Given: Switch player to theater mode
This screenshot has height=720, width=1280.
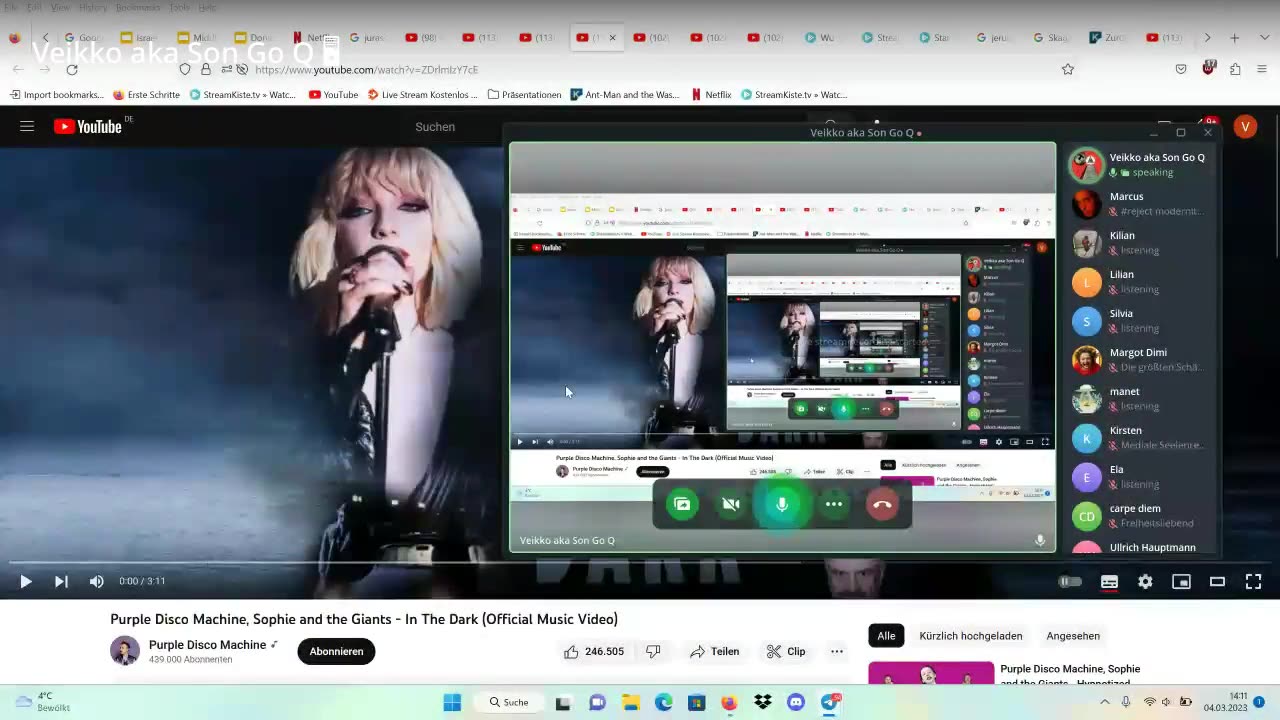Looking at the screenshot, I should click(1217, 581).
